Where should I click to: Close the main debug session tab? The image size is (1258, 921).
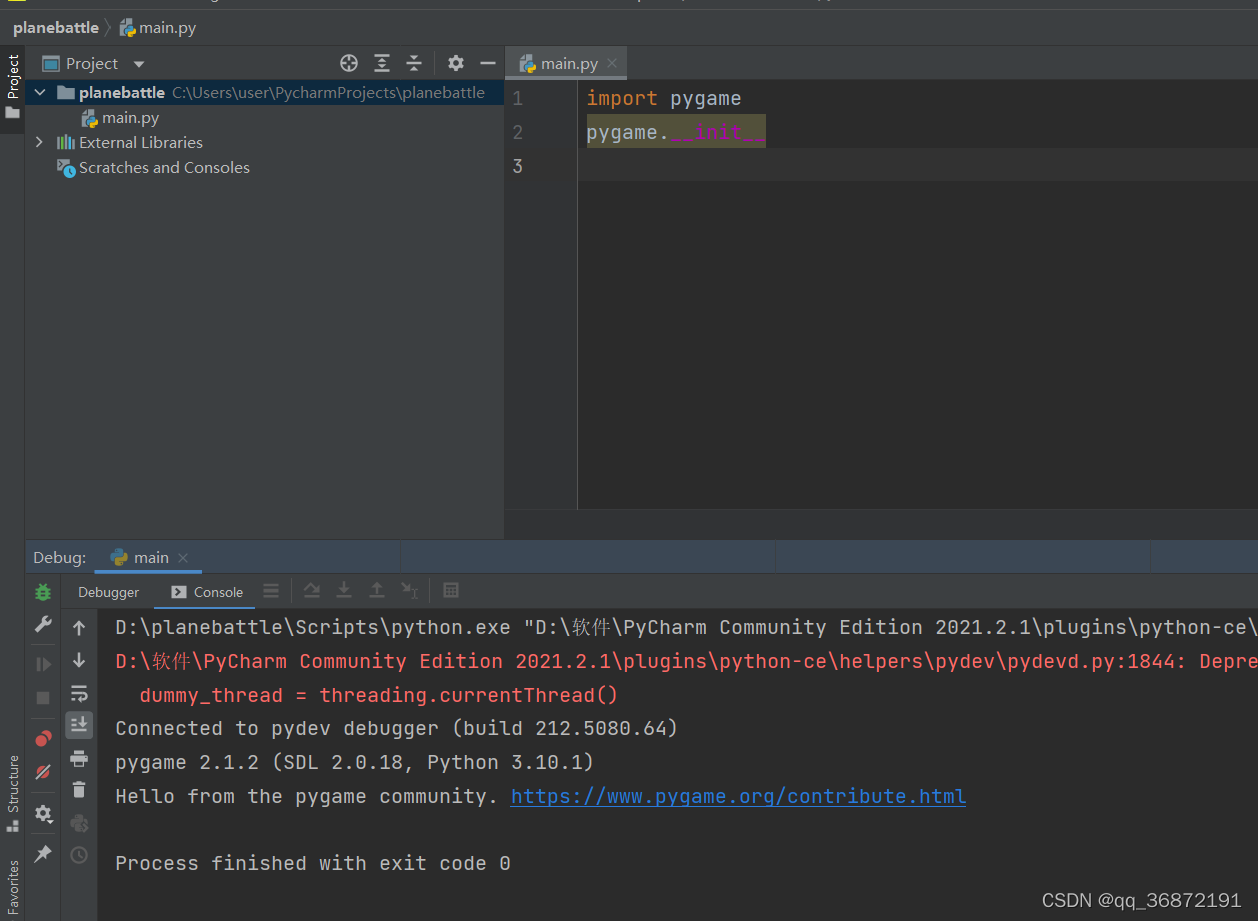(x=183, y=558)
